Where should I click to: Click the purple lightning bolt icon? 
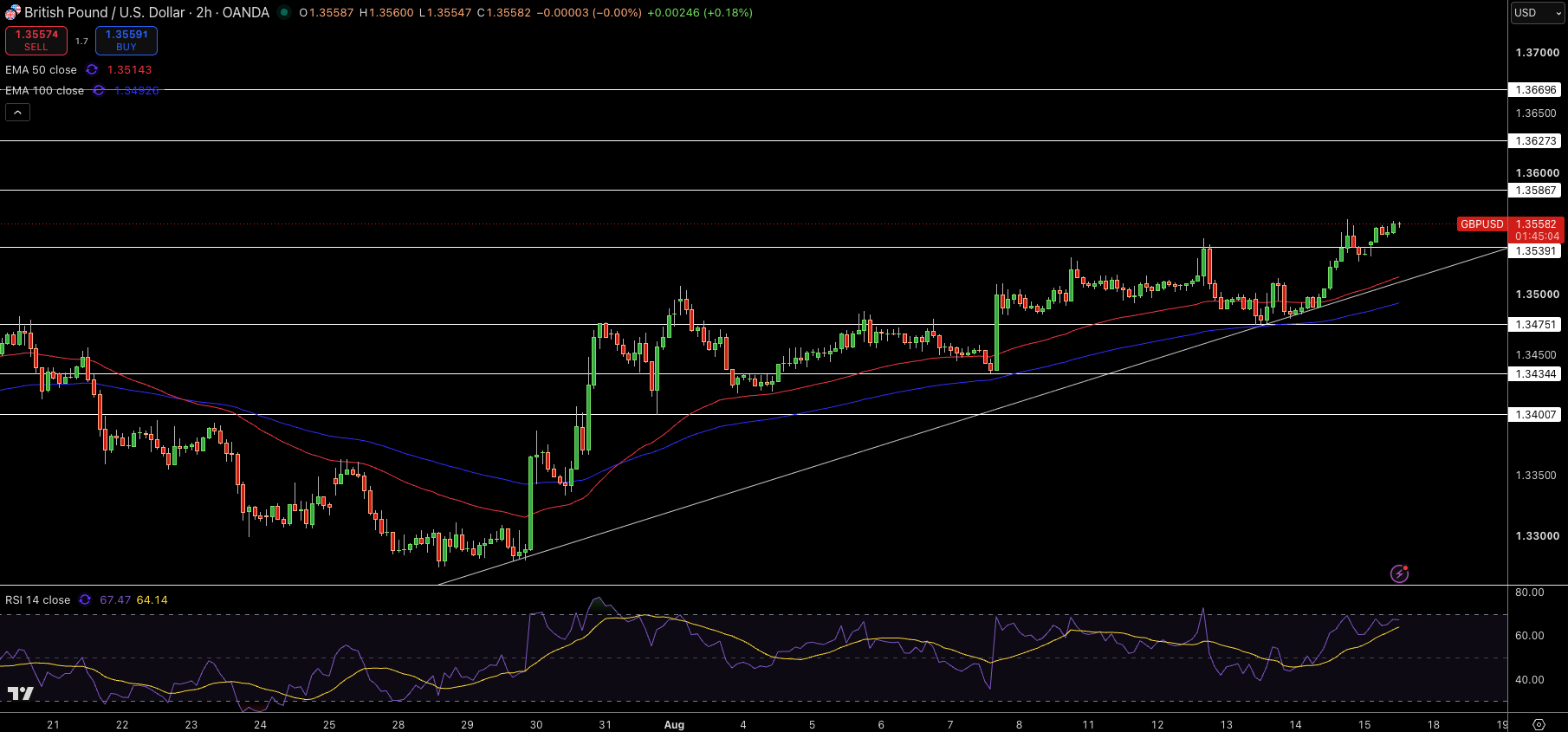click(1399, 573)
